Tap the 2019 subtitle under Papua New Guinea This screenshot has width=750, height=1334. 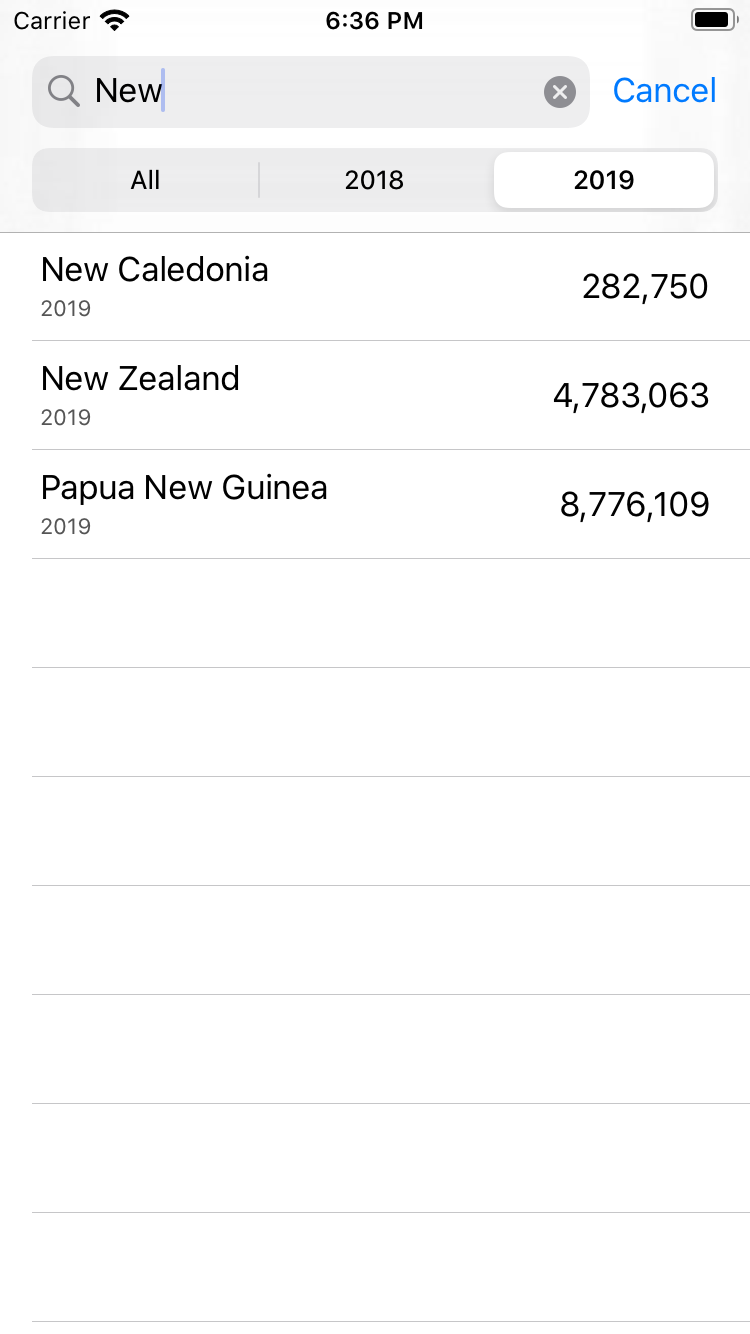point(66,527)
